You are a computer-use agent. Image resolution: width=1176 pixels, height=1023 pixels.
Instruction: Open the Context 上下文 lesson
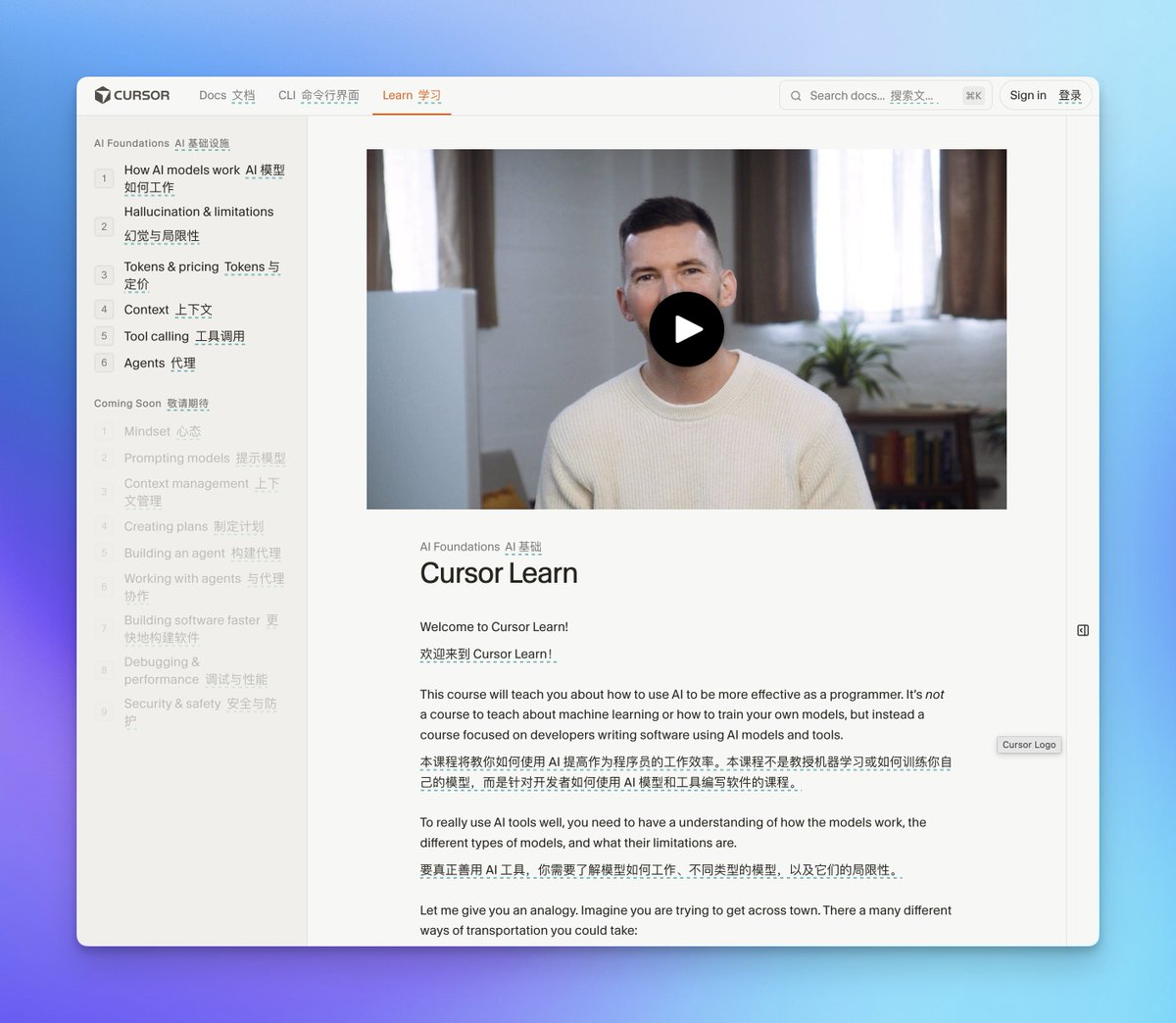pyautogui.click(x=166, y=310)
